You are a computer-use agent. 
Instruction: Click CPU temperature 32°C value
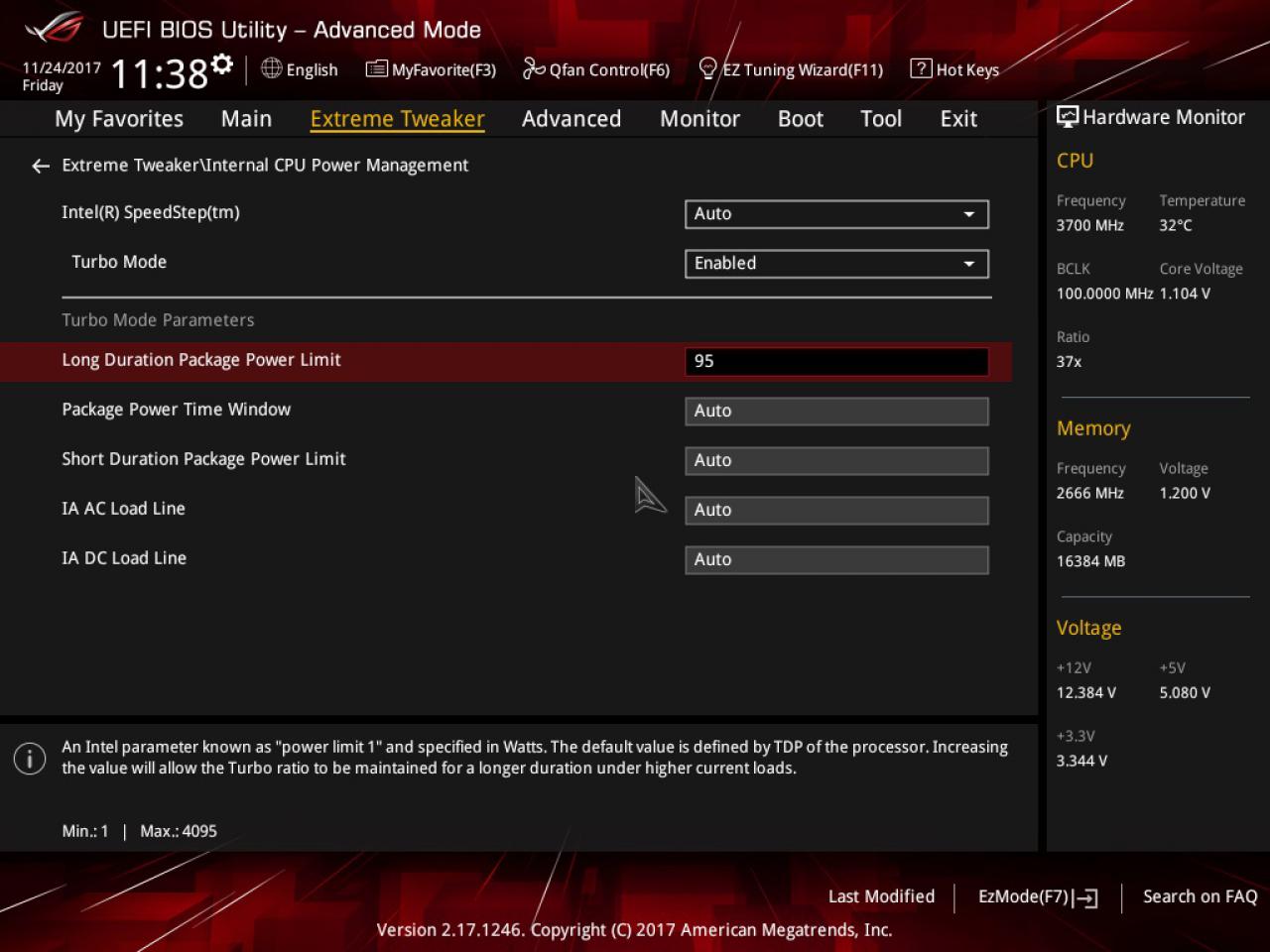coord(1176,225)
